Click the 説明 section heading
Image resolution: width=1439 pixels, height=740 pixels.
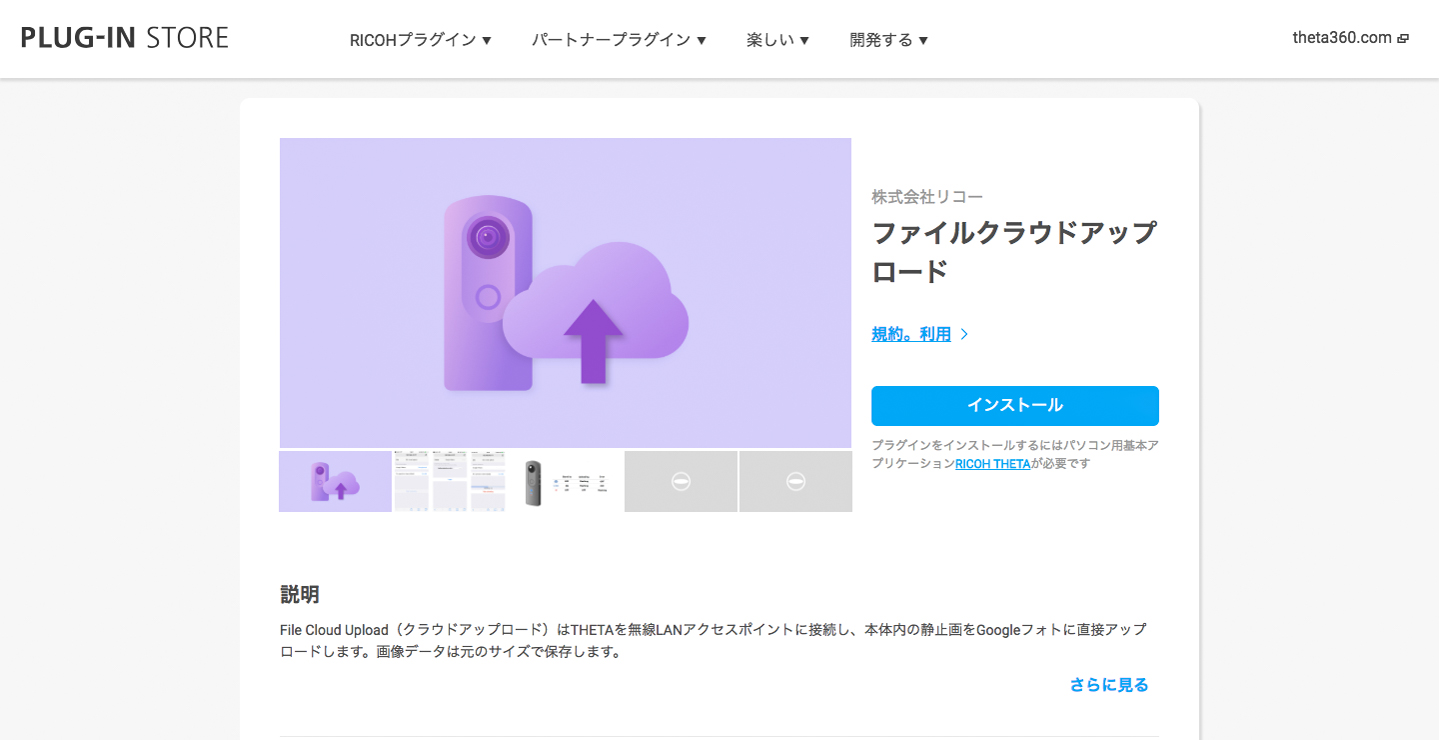pos(300,595)
